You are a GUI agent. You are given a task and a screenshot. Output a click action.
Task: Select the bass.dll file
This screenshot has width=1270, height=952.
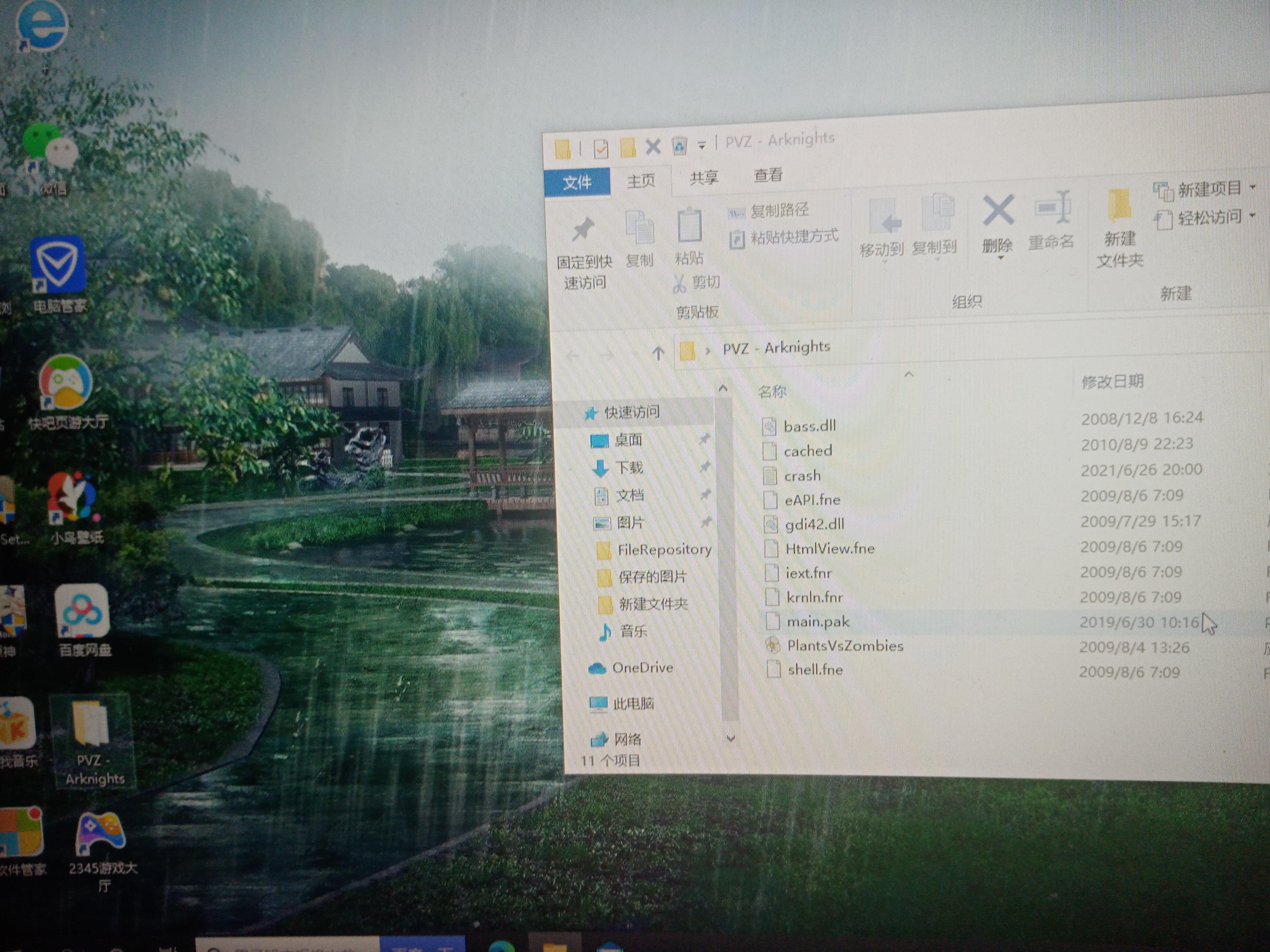[799, 426]
